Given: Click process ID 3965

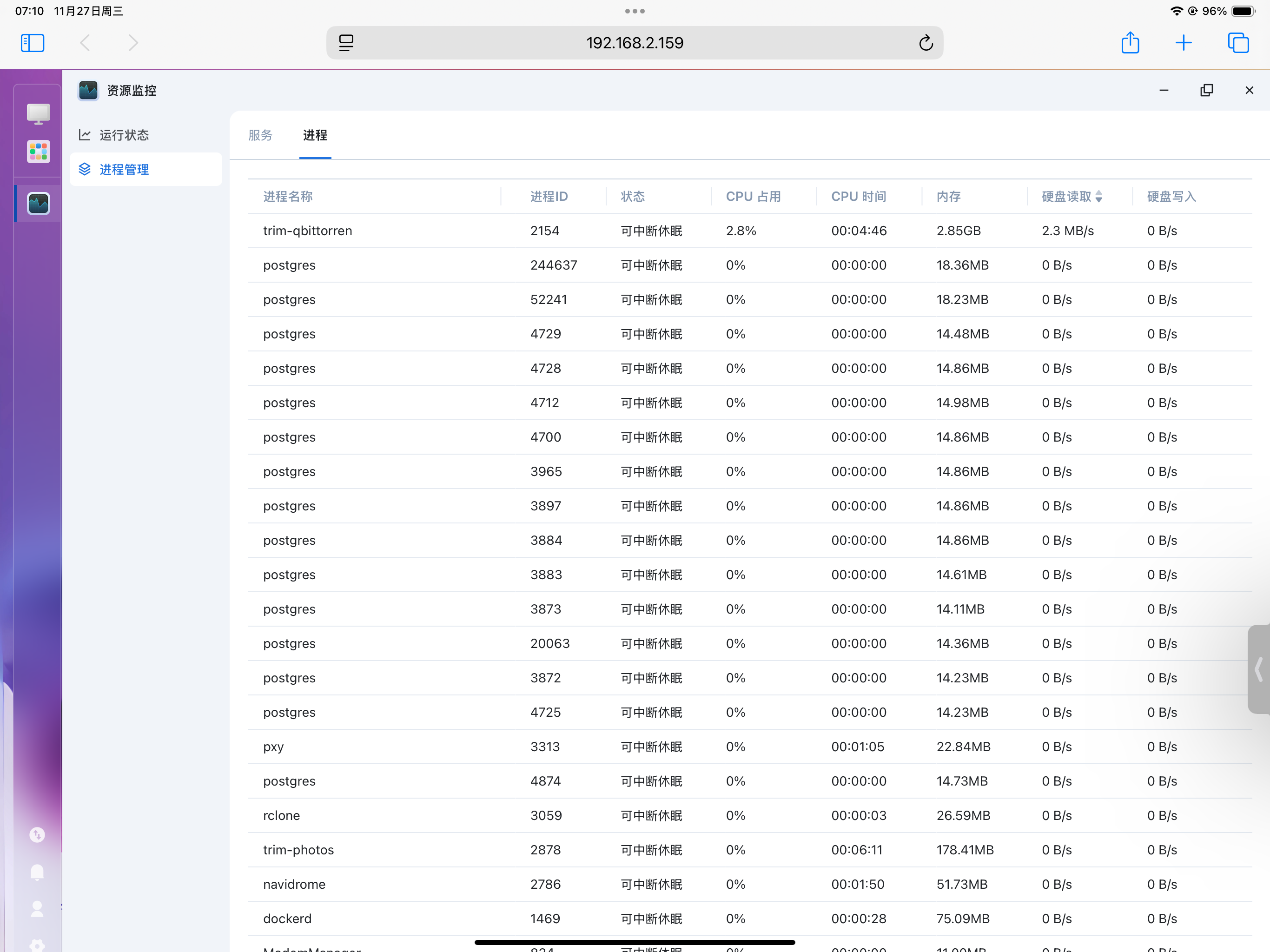Looking at the screenshot, I should pyautogui.click(x=546, y=472).
